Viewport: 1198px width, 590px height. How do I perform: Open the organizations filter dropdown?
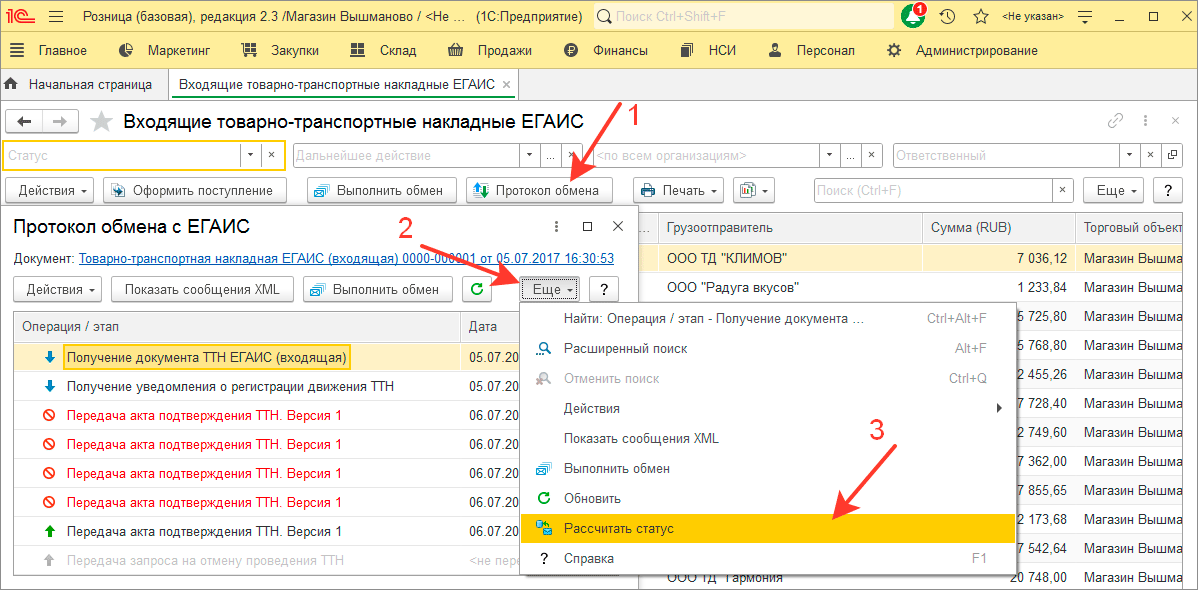click(830, 155)
